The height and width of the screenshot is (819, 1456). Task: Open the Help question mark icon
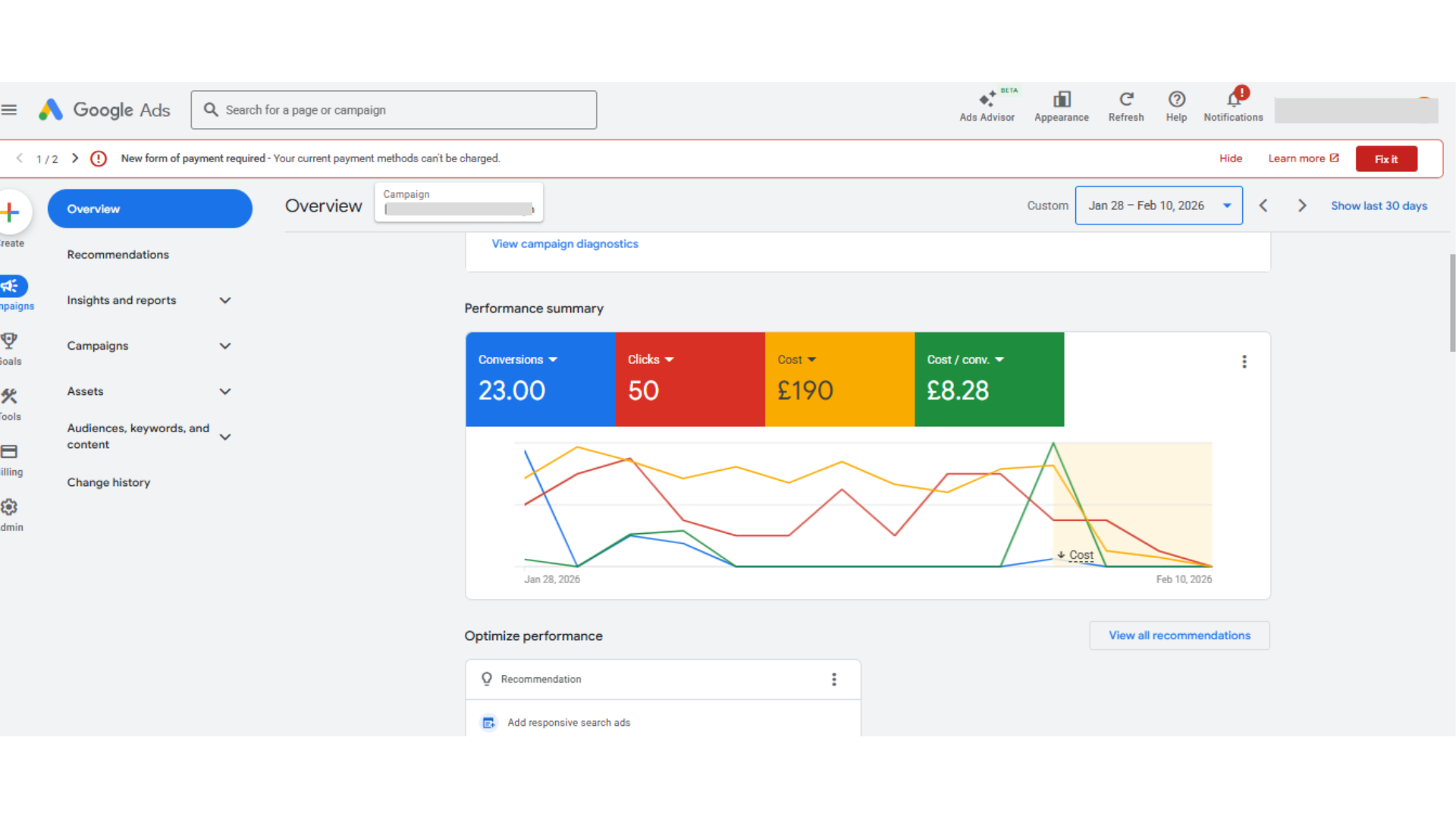coord(1176,100)
